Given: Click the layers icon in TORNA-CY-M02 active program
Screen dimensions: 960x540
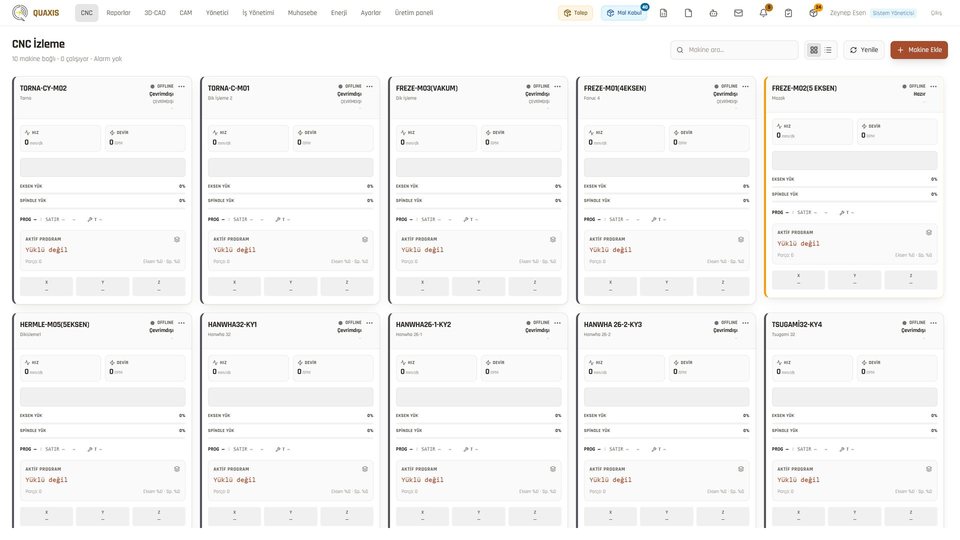Looking at the screenshot, I should click(177, 239).
